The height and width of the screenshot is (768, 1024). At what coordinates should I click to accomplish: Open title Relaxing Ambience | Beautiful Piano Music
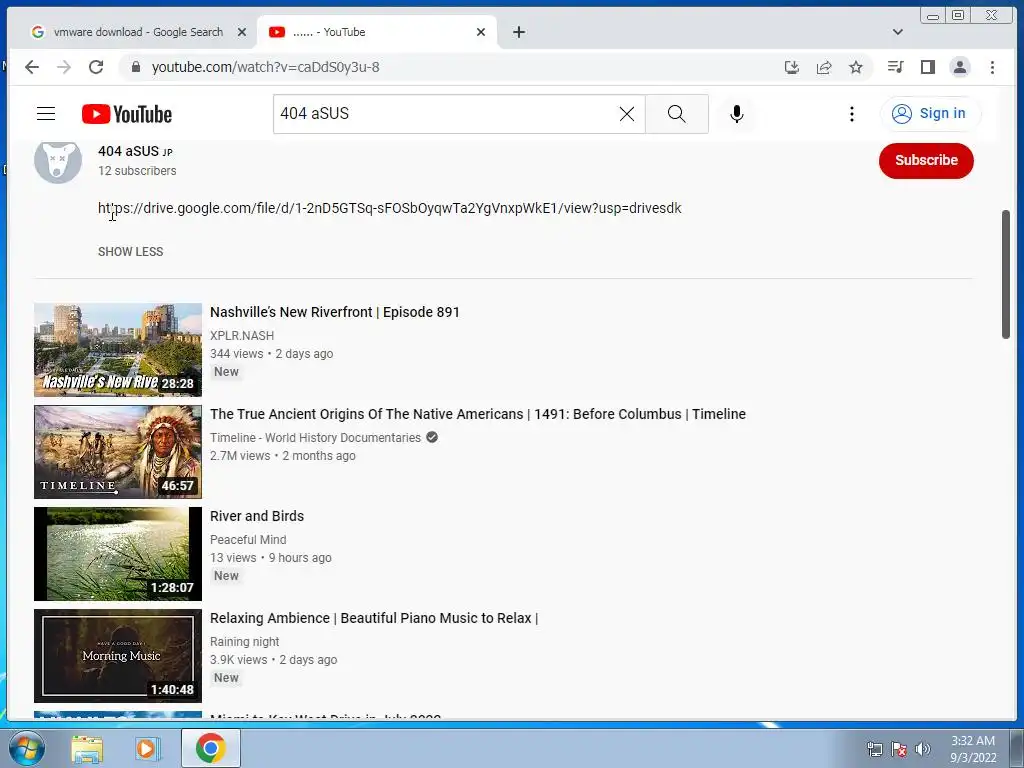point(374,618)
